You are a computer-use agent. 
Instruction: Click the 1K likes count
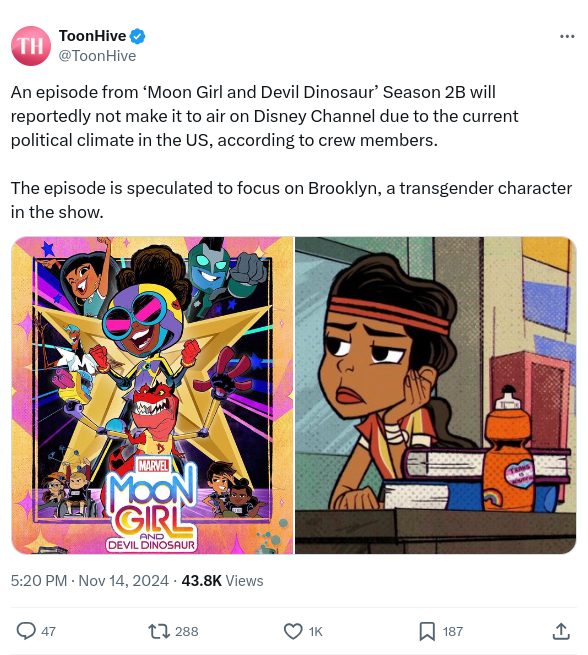click(x=316, y=631)
